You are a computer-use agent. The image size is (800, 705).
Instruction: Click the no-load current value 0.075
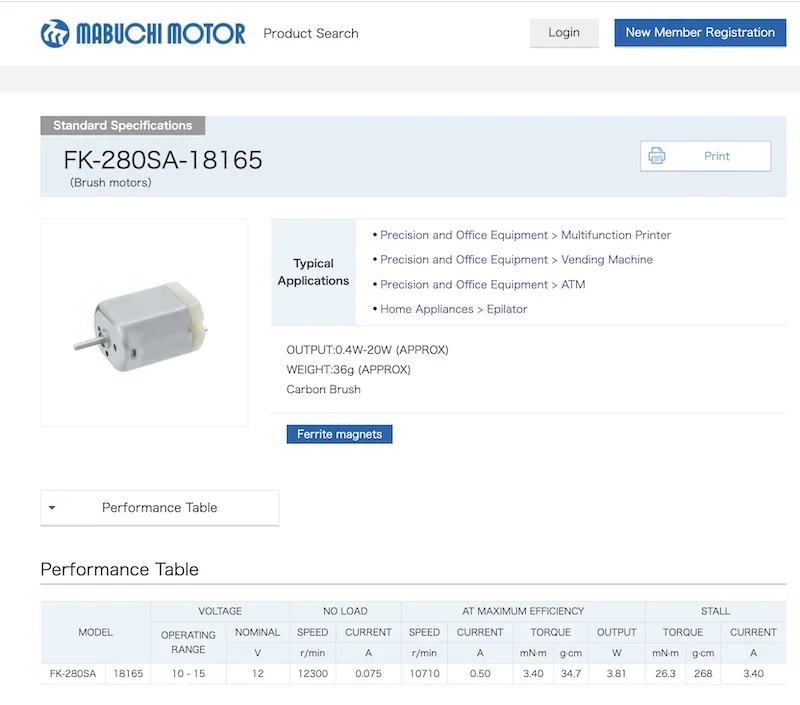(x=368, y=673)
